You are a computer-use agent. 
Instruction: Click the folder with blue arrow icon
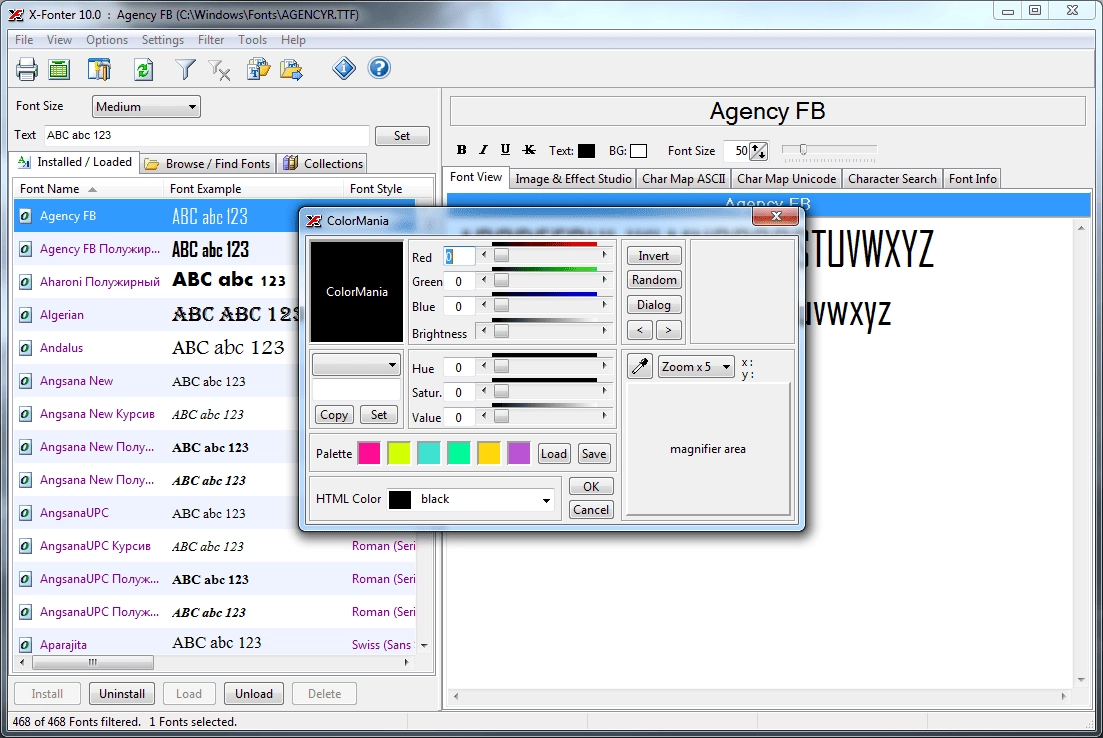point(291,69)
